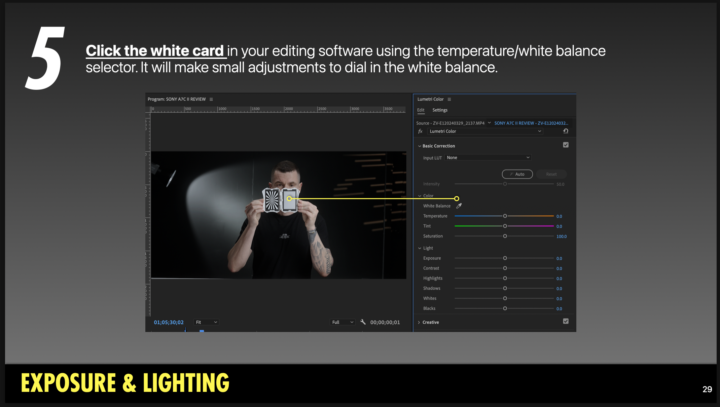Select the Program: SONY A7C II REVIEW tab

click(x=177, y=99)
